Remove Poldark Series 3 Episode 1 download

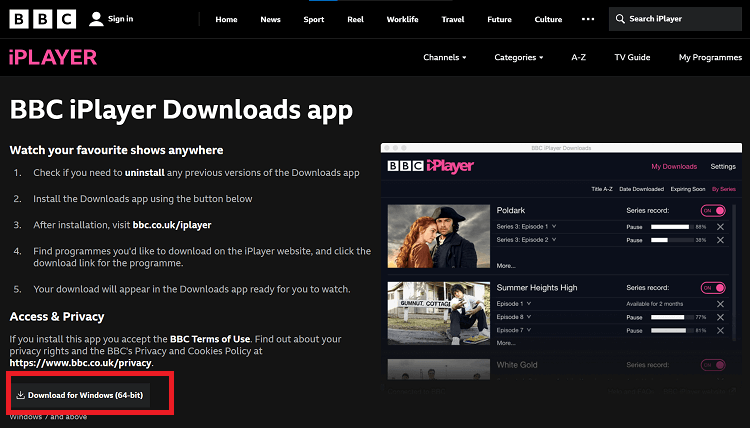point(720,227)
